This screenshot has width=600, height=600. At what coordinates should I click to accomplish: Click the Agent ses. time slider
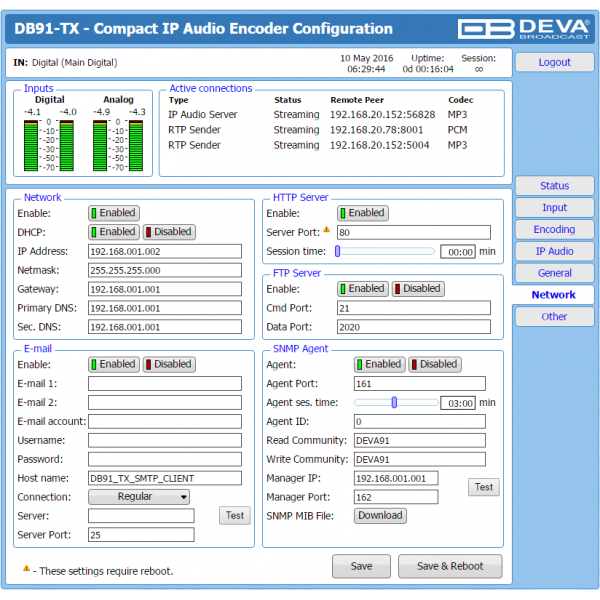click(x=396, y=403)
